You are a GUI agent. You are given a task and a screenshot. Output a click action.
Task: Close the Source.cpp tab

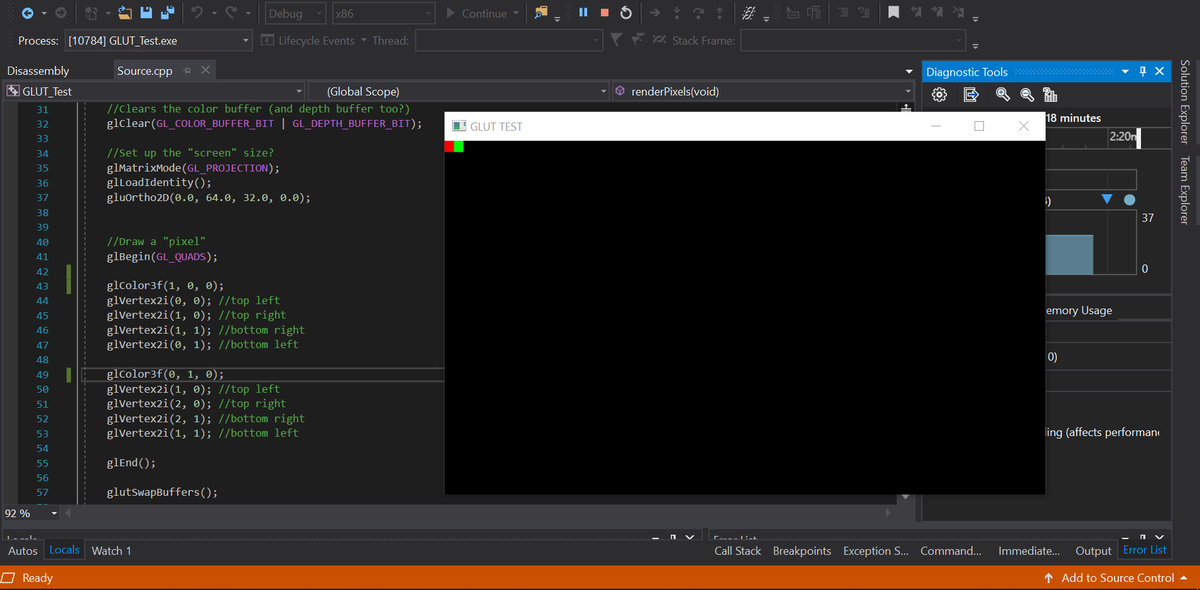tap(204, 71)
